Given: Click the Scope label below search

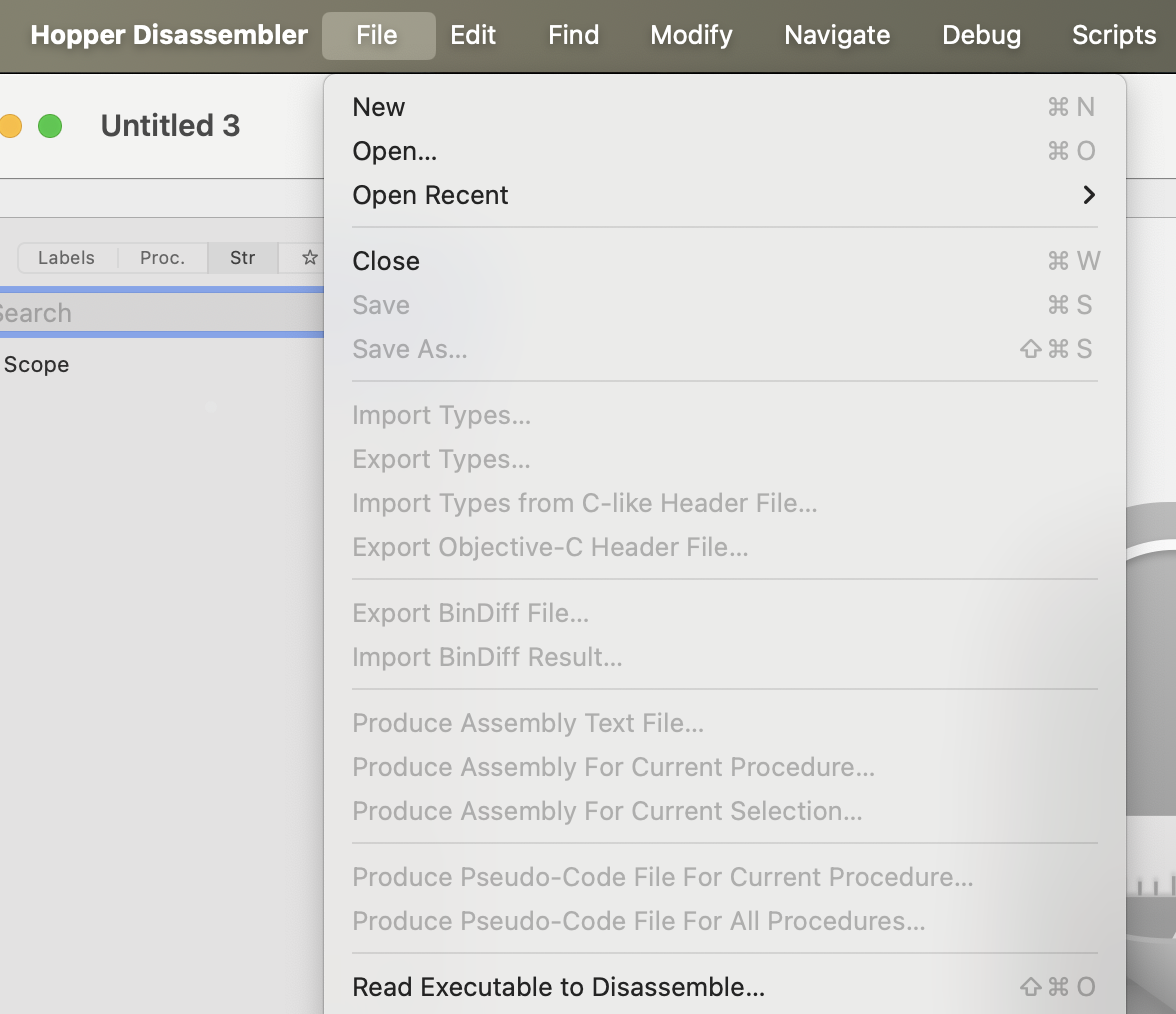Looking at the screenshot, I should click(36, 364).
